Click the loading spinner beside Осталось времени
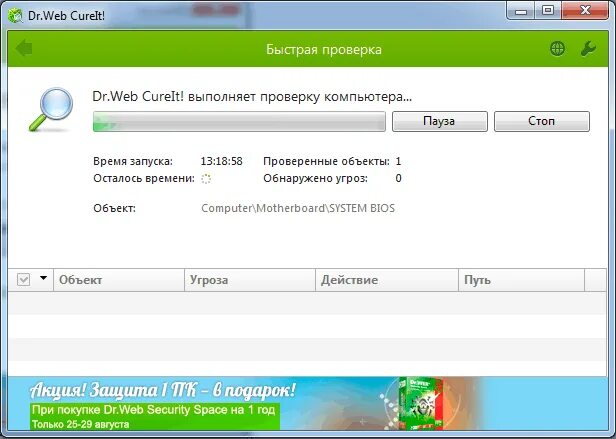Screen dimensions: 616x439 tap(206, 179)
